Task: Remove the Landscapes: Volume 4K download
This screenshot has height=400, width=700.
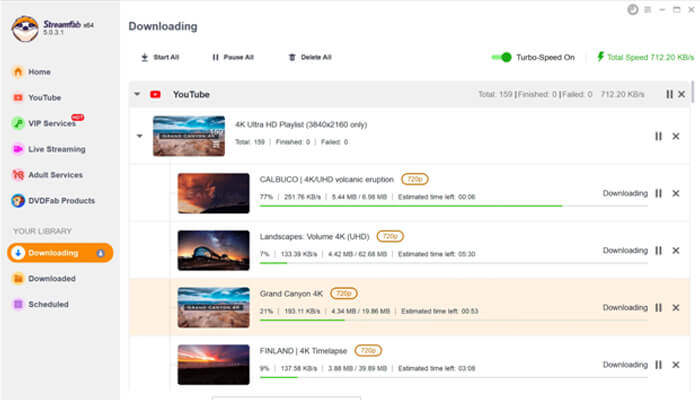Action: 677,251
